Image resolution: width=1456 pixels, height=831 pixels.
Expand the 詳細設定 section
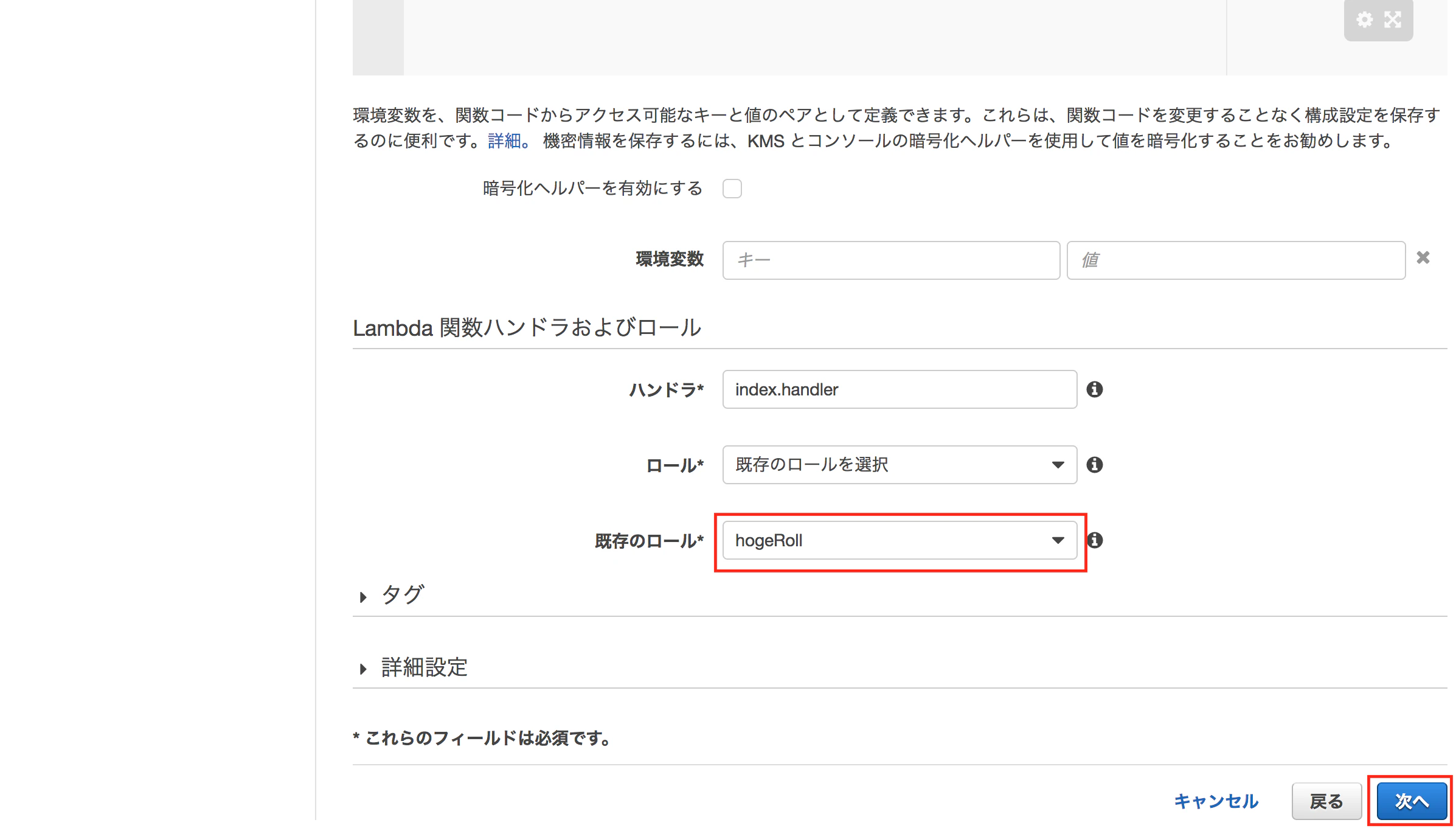tap(414, 668)
